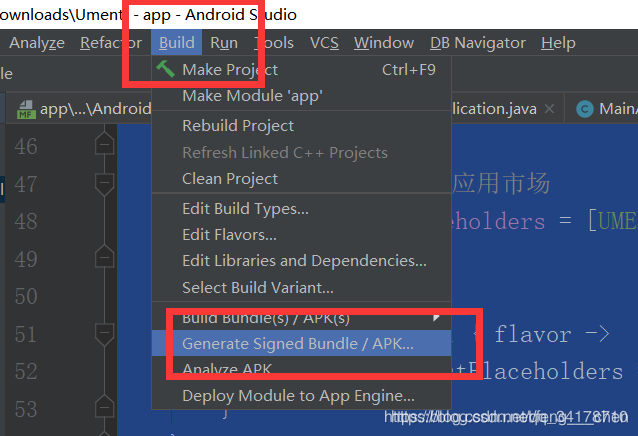Open Edit Flavors dialog

[302, 235]
